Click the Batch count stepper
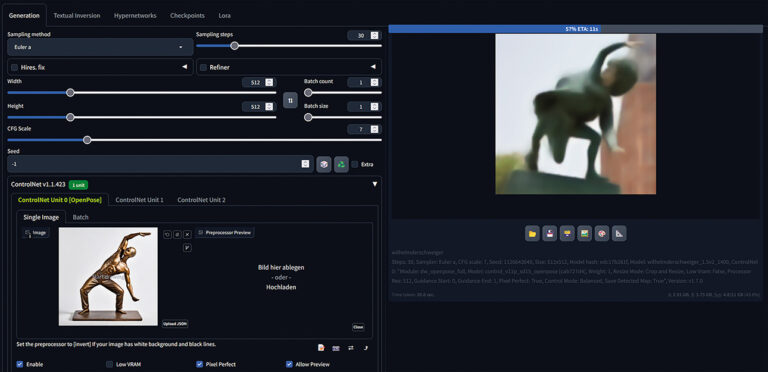768x372 pixels. (x=375, y=82)
